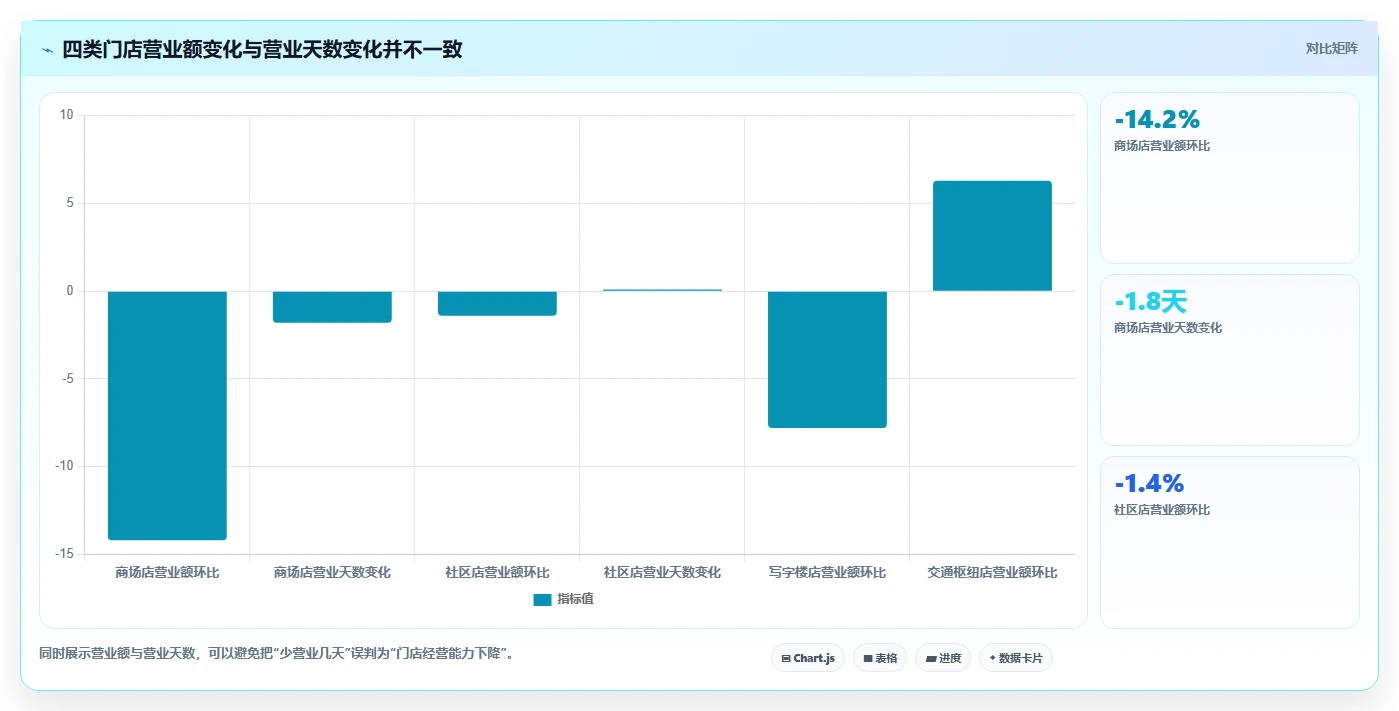
Task: Click the 社区店营业天数变化 bar
Action: pyautogui.click(x=662, y=290)
